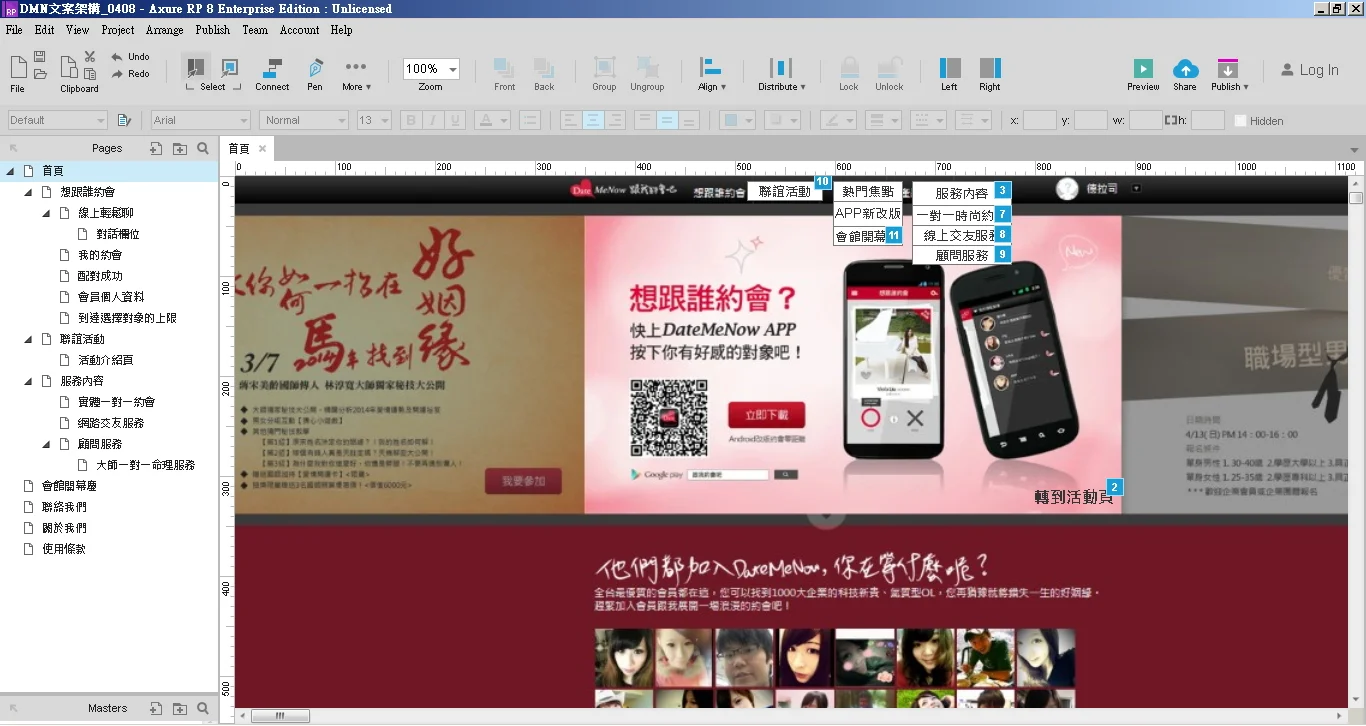Open the line color picker
This screenshot has width=1366, height=726.
837,120
